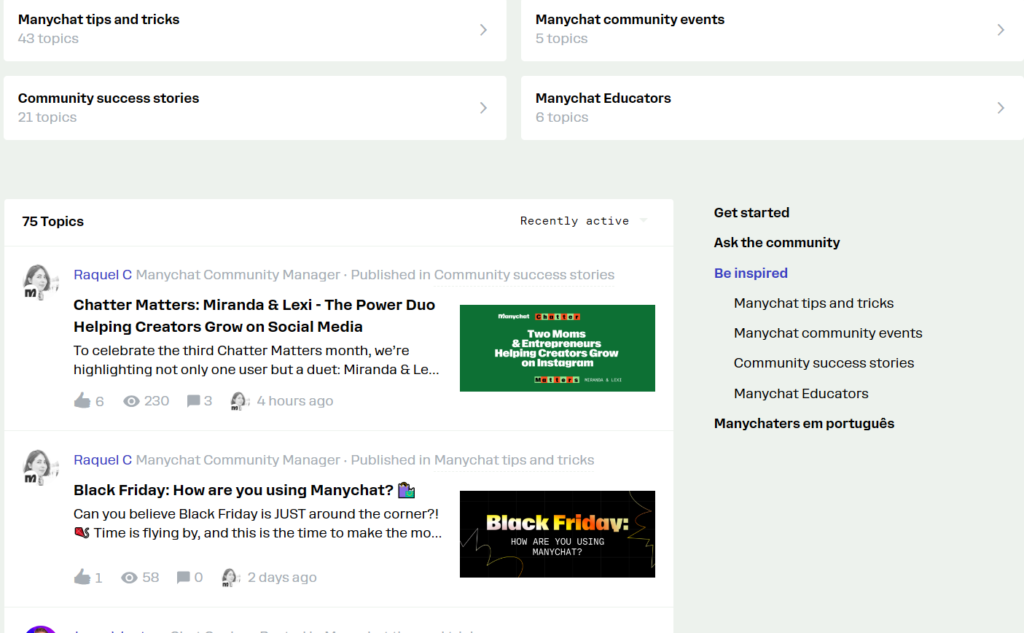Select Be inspired in sidebar navigation
This screenshot has height=633, width=1024.
click(750, 273)
